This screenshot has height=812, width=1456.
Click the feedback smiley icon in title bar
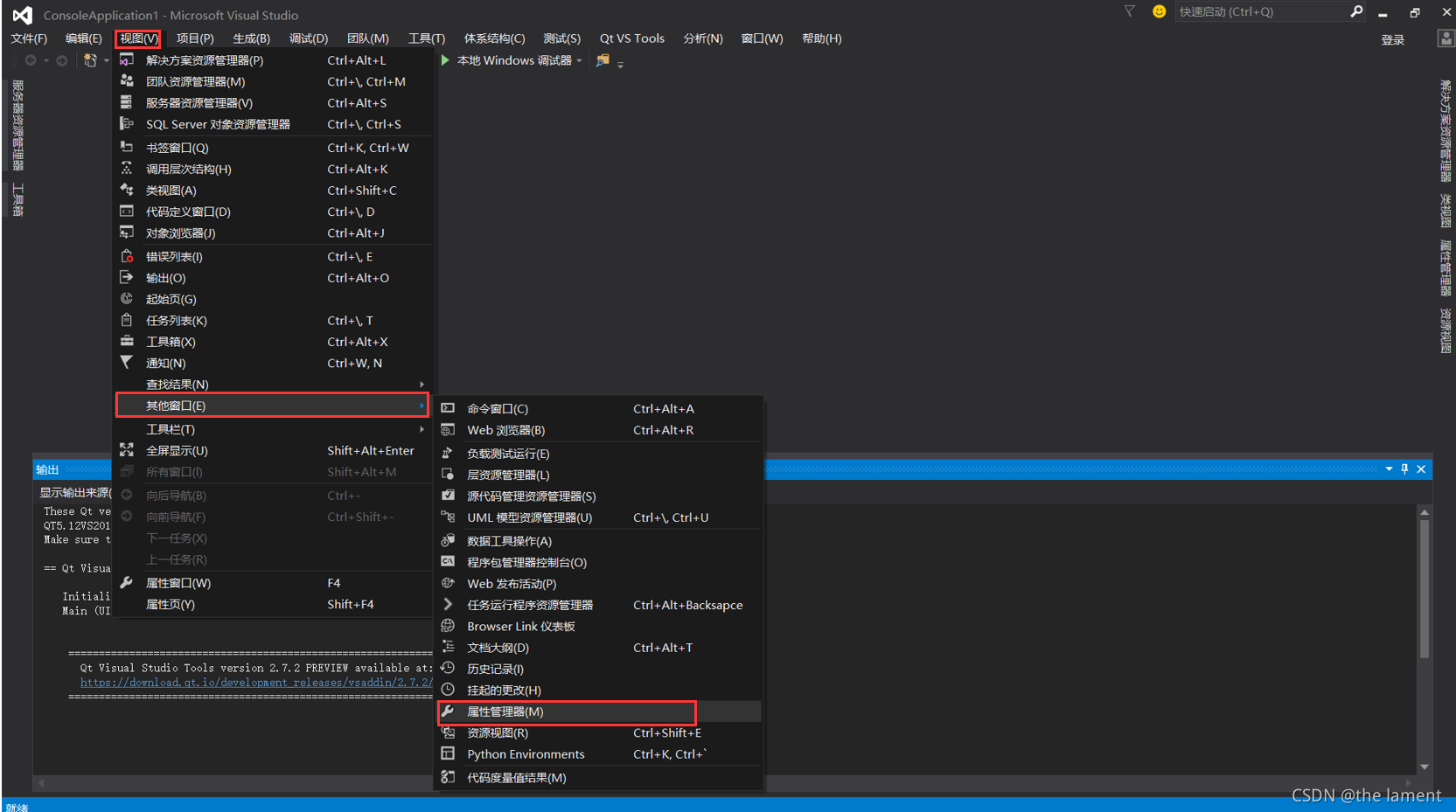pos(1160,11)
